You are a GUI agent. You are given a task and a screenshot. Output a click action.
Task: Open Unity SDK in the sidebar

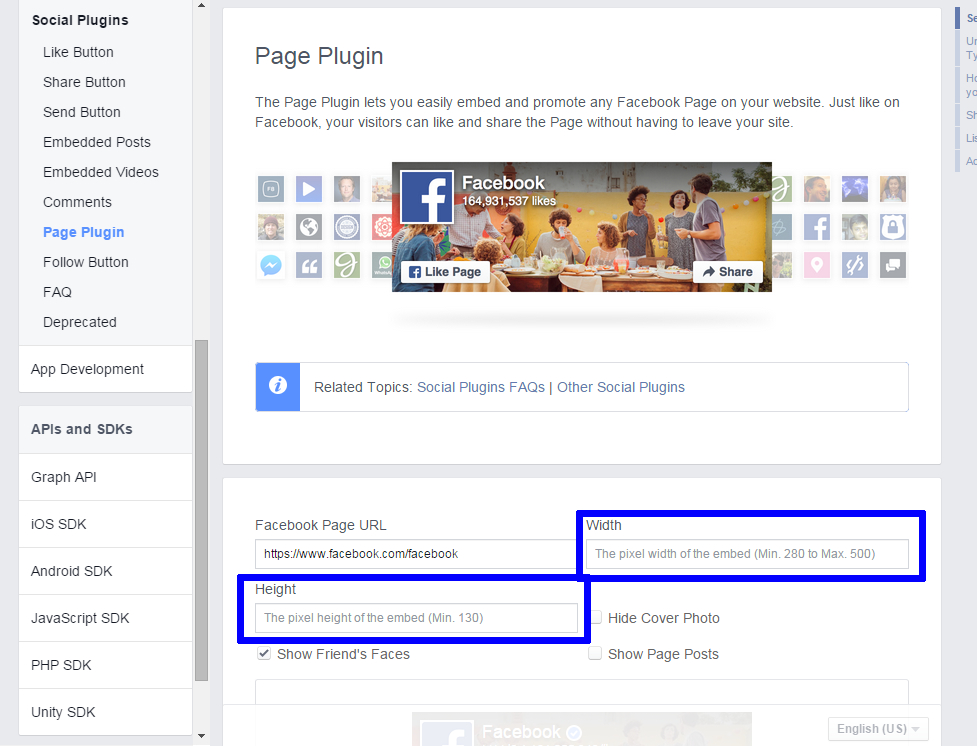tap(105, 712)
